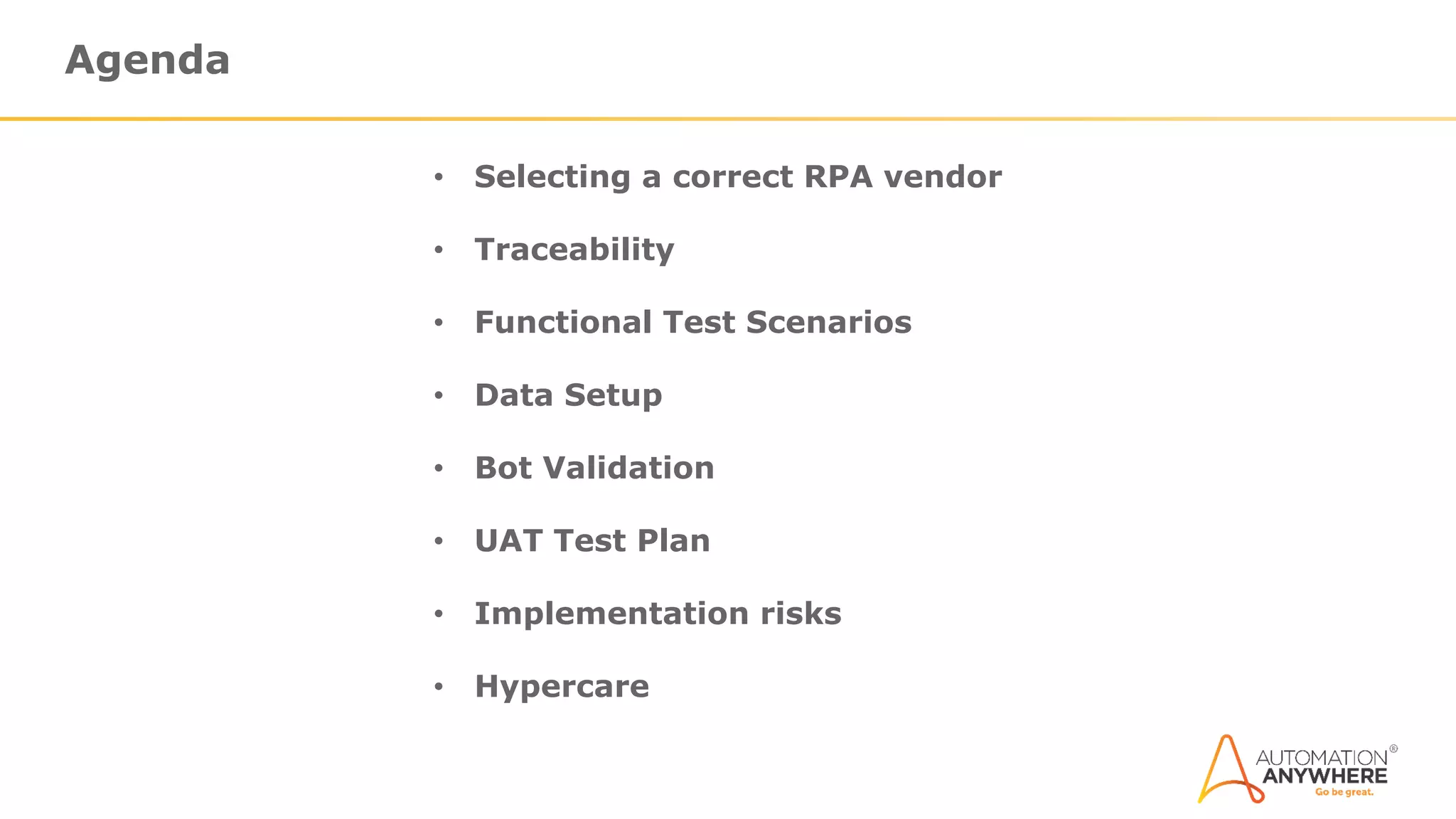Click the registered trademark symbol
The width and height of the screenshot is (1456, 819).
1393,749
